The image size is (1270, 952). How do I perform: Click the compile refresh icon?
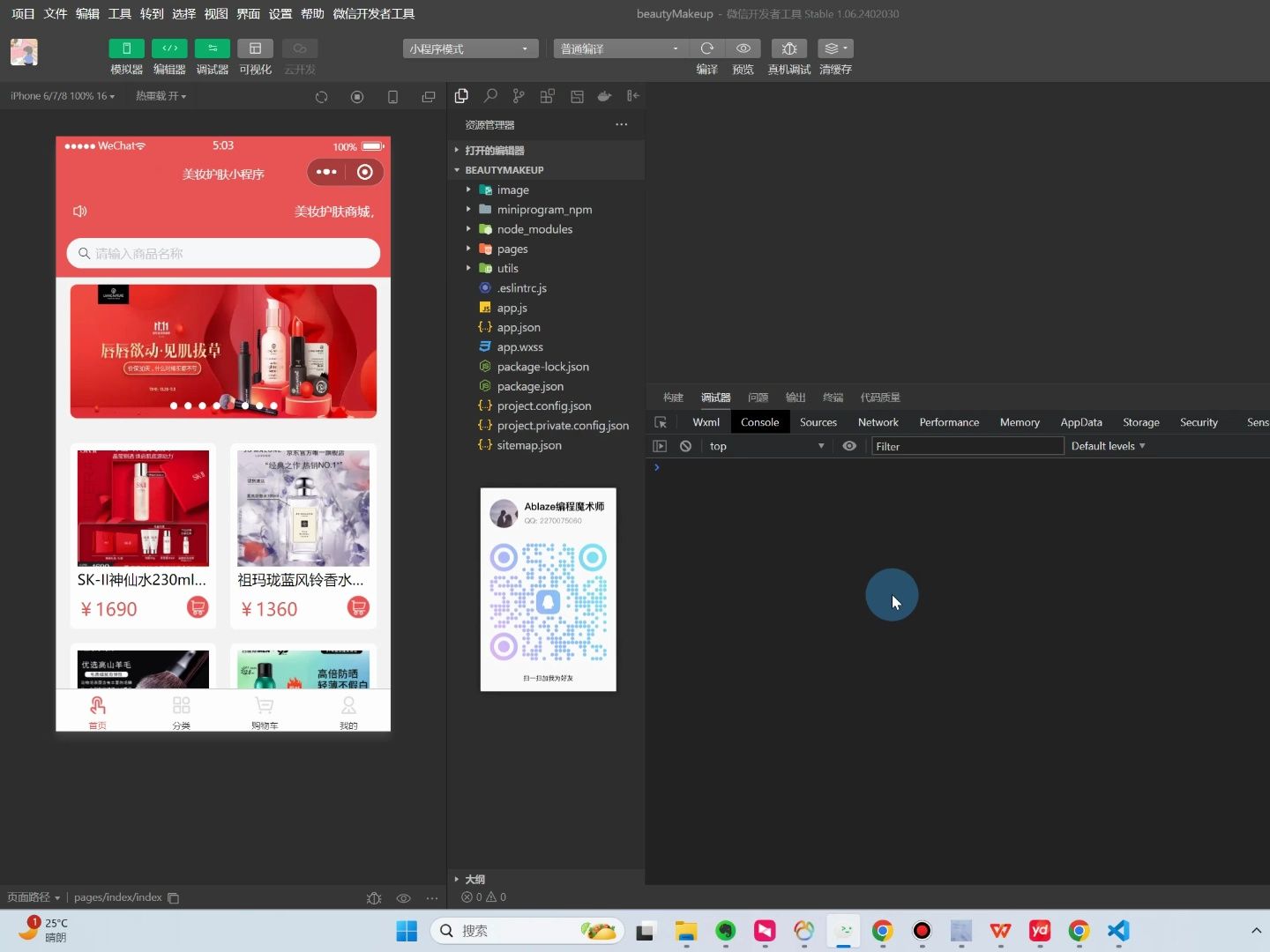tap(706, 48)
